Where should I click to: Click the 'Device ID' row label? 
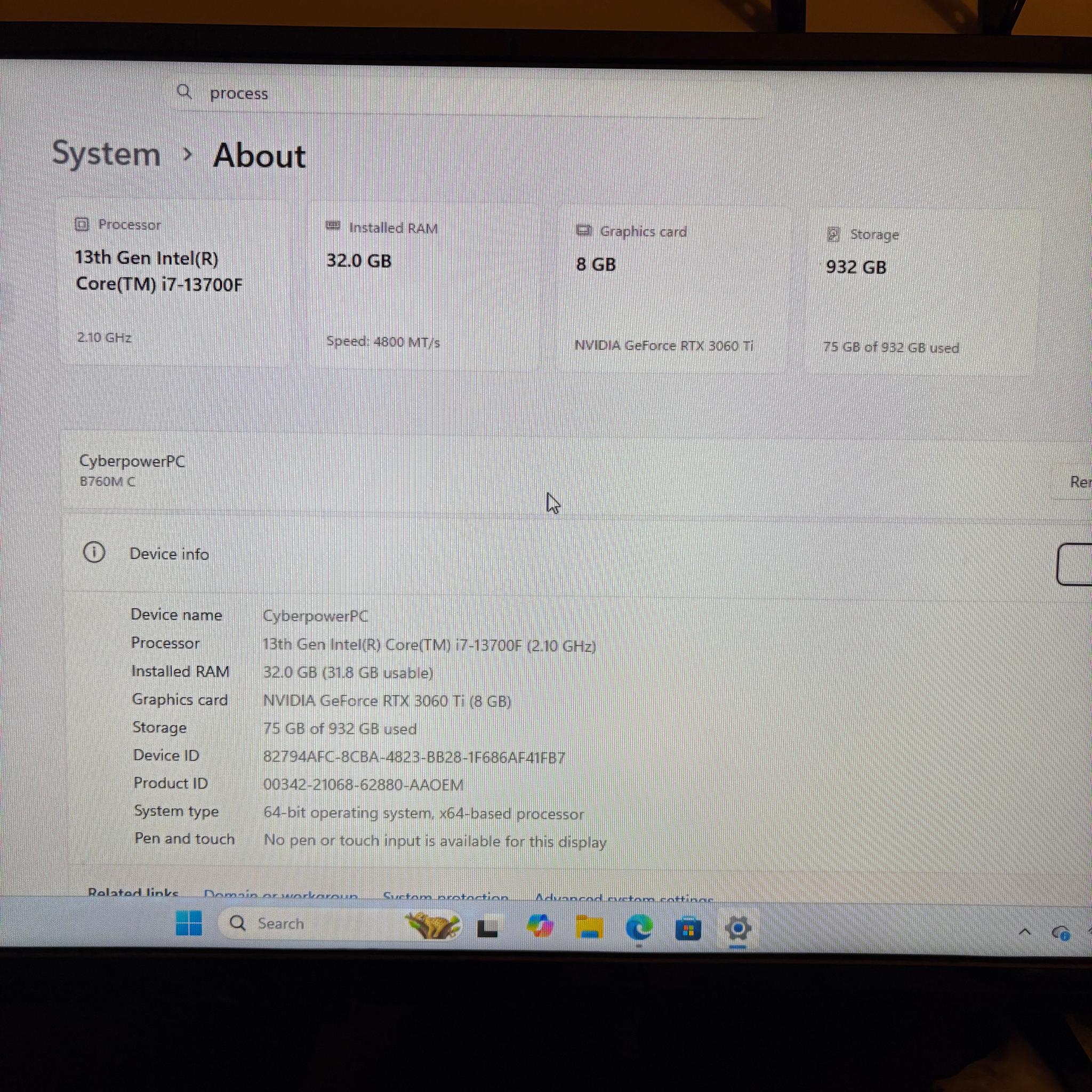click(166, 755)
